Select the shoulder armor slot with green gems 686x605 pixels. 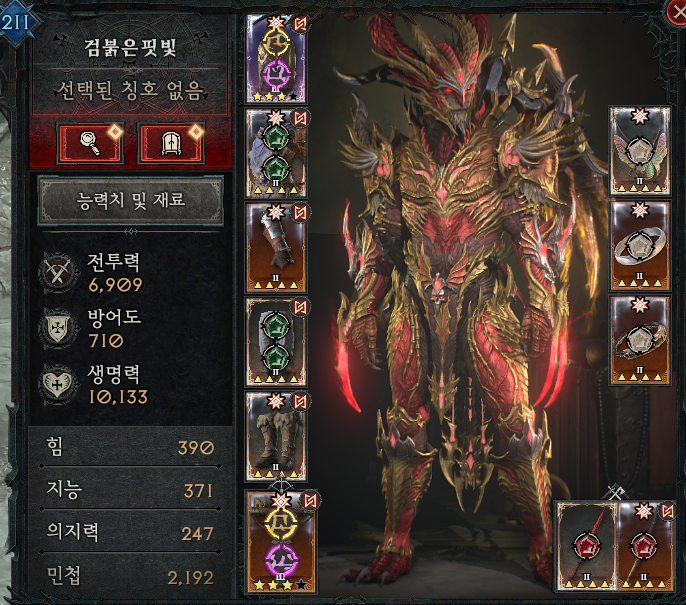point(276,153)
